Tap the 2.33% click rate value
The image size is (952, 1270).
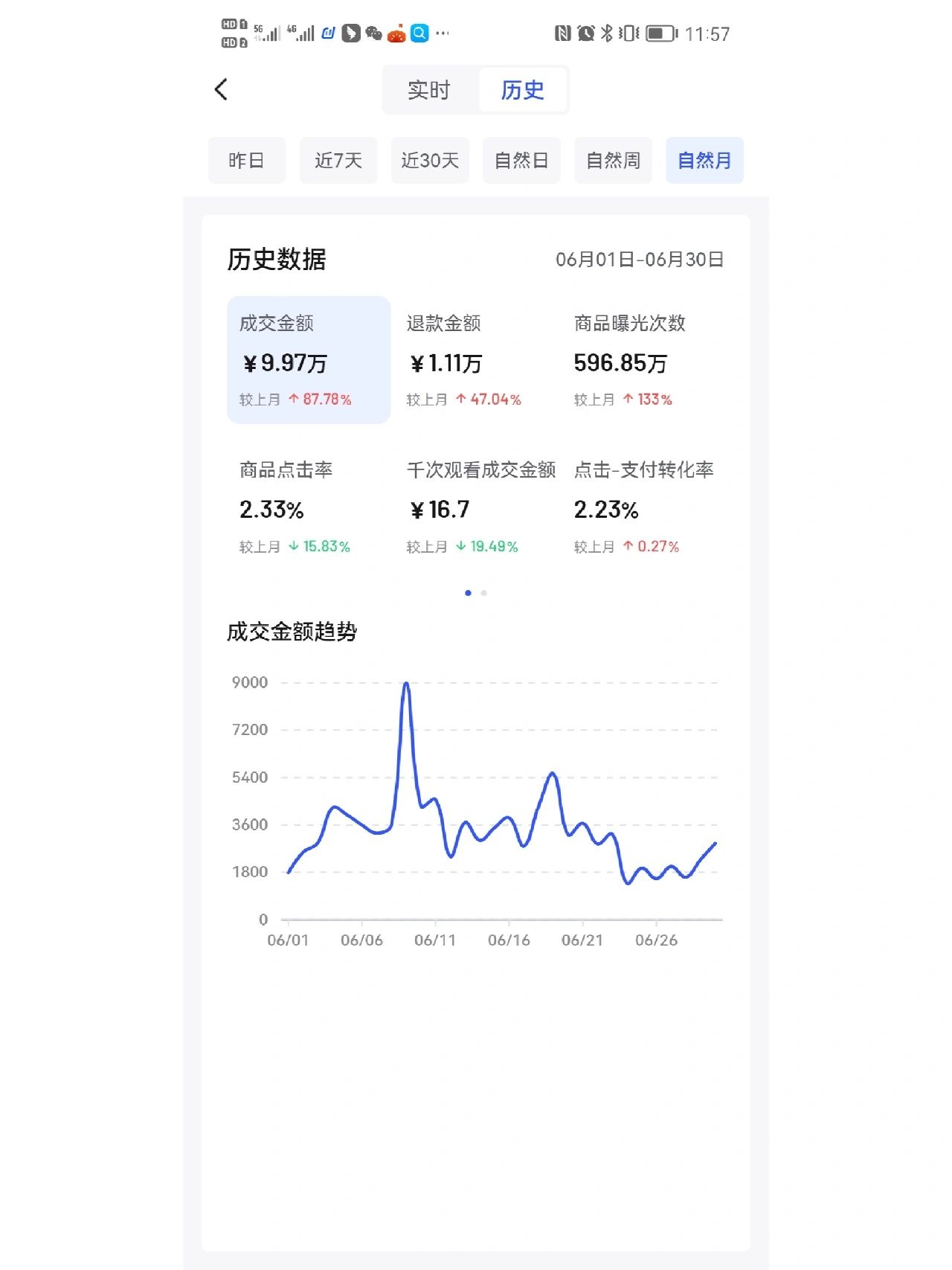(271, 510)
